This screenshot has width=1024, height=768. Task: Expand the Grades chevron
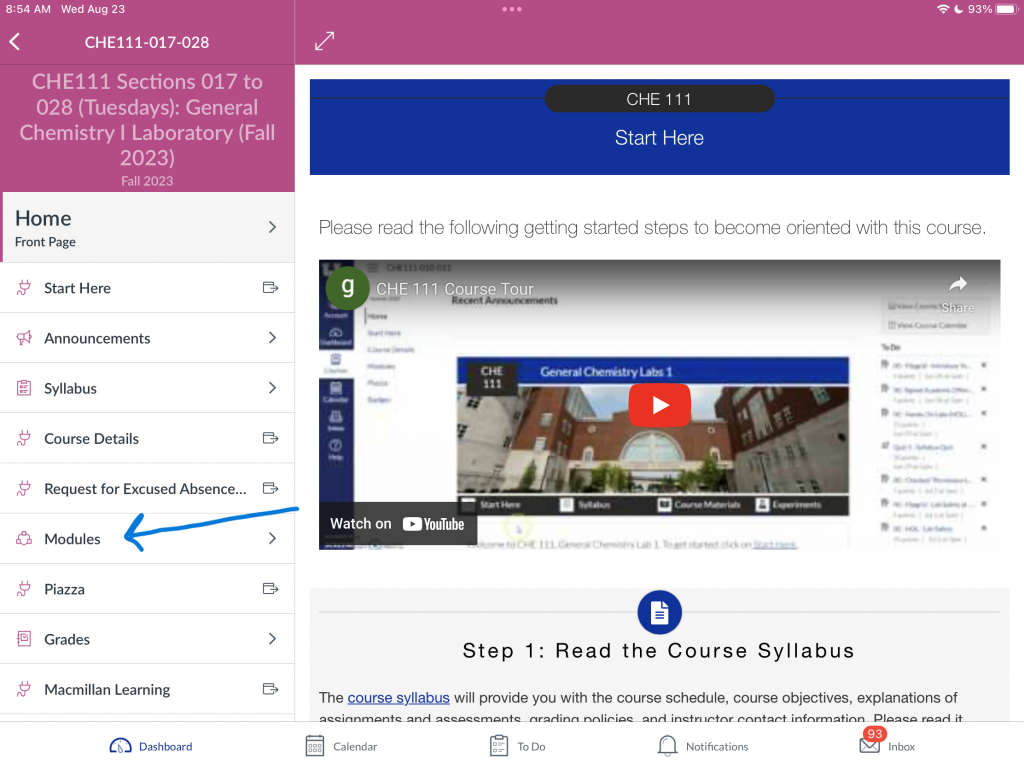coord(272,639)
